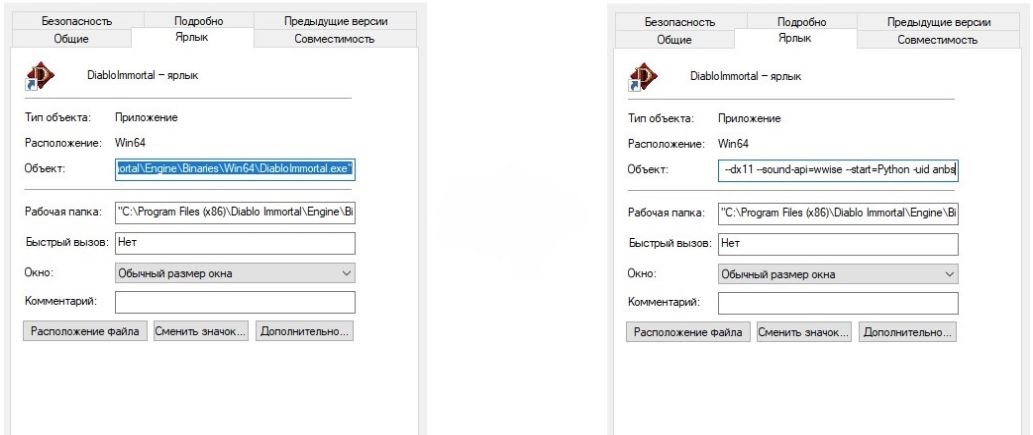
Task: Open the Окно window size dropdown in right dialog
Action: pos(838,273)
